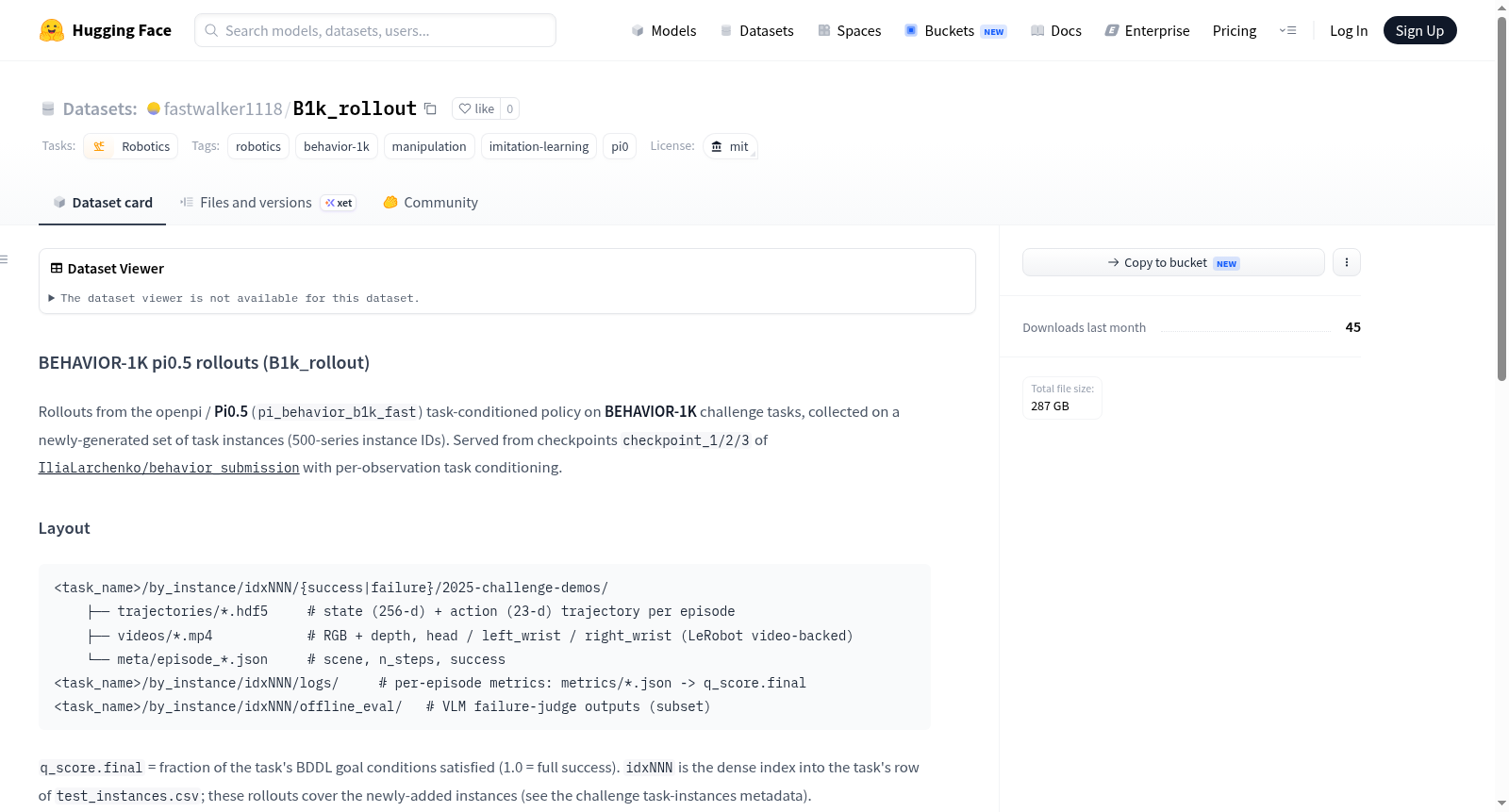Screen dimensions: 1509x812
Task: Click the Datasets breadcrumb label
Action: 100,108
